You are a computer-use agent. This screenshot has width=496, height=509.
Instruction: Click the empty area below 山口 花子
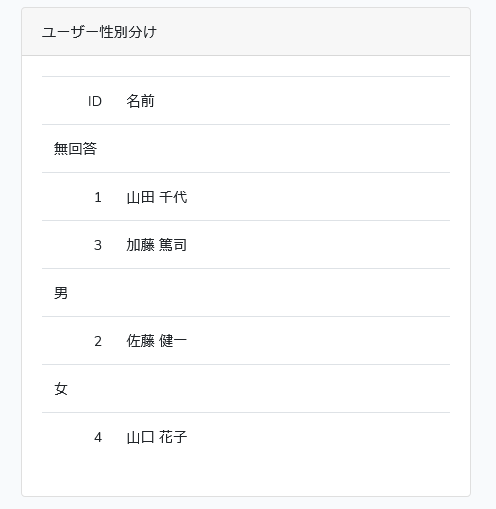[246, 478]
